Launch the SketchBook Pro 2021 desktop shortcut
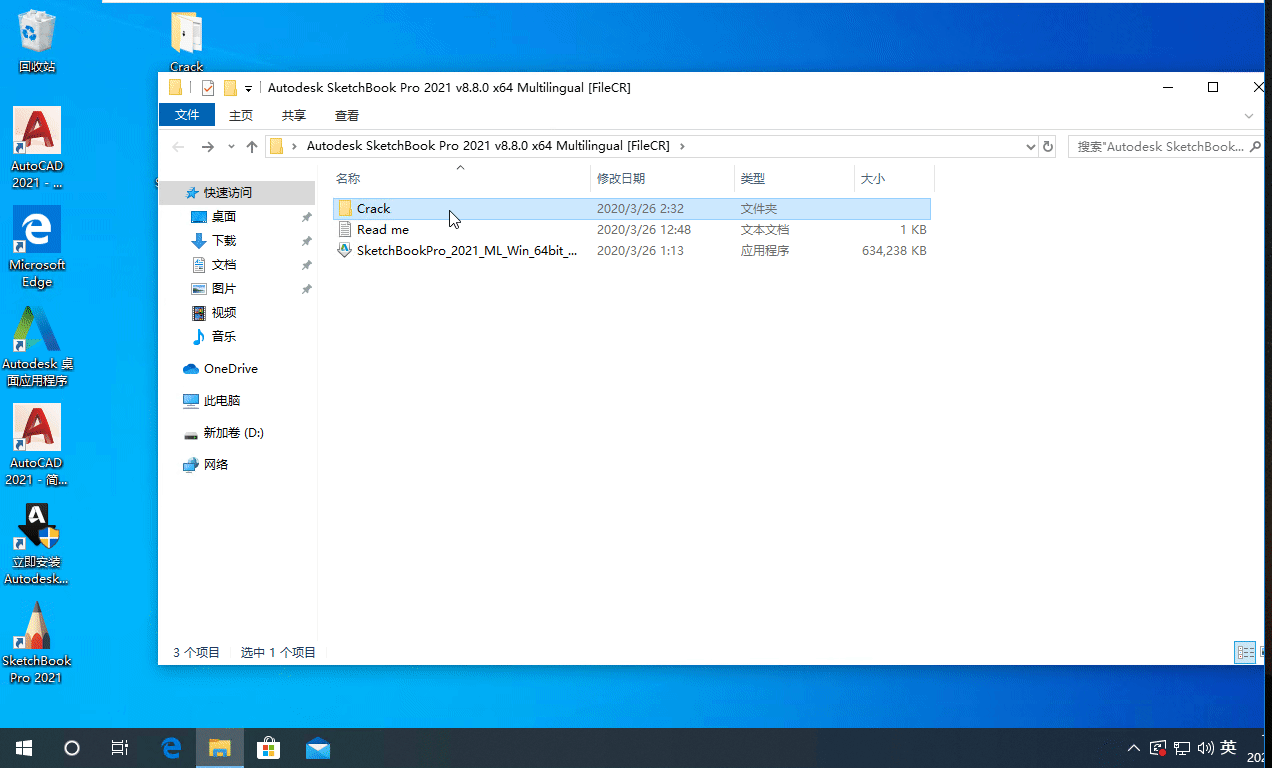The width and height of the screenshot is (1272, 768). 37,642
